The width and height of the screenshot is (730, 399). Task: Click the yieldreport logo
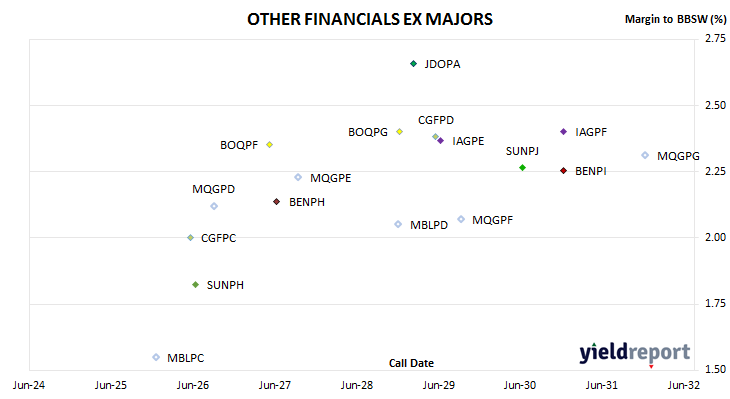pyautogui.click(x=635, y=352)
